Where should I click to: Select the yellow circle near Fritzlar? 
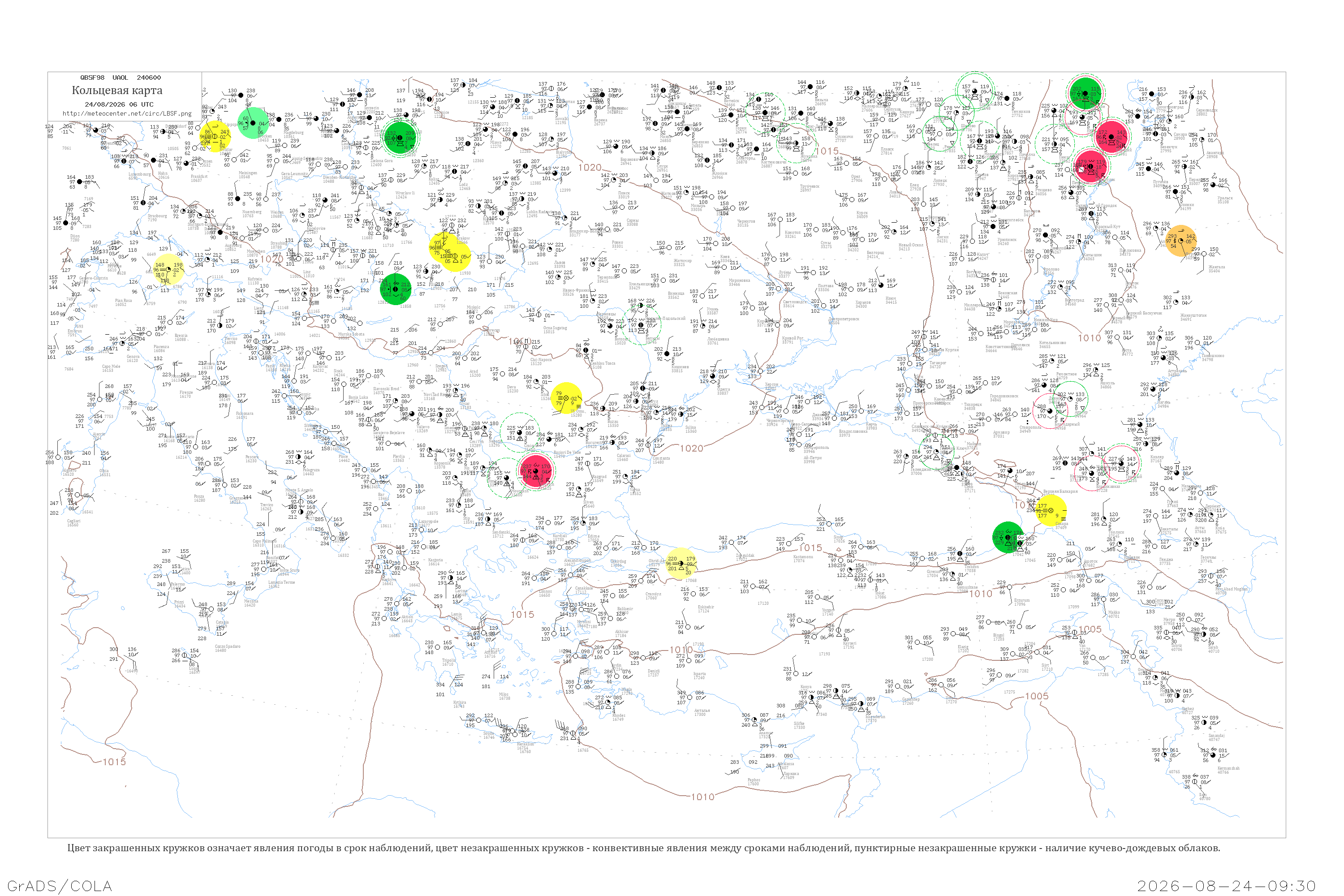[x=215, y=137]
